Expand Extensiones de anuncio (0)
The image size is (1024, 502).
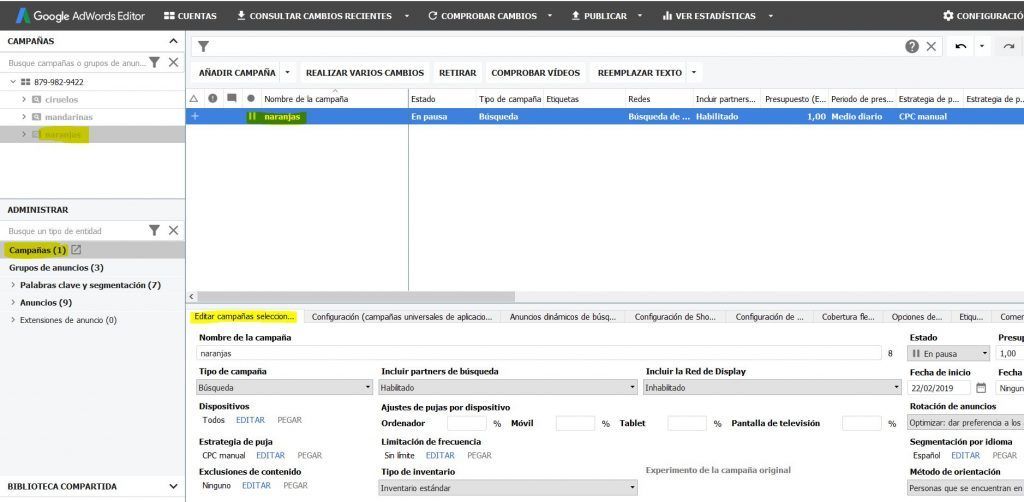click(14, 321)
